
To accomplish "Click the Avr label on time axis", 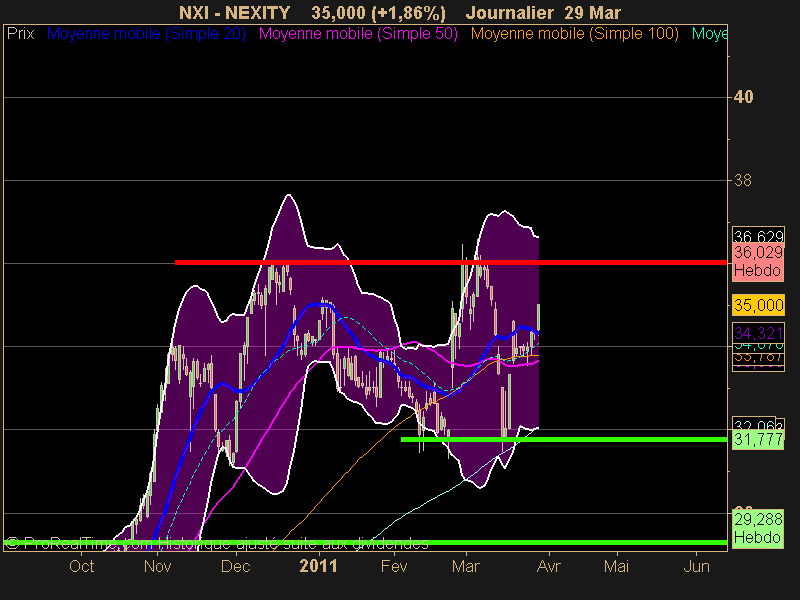I will 549,566.
